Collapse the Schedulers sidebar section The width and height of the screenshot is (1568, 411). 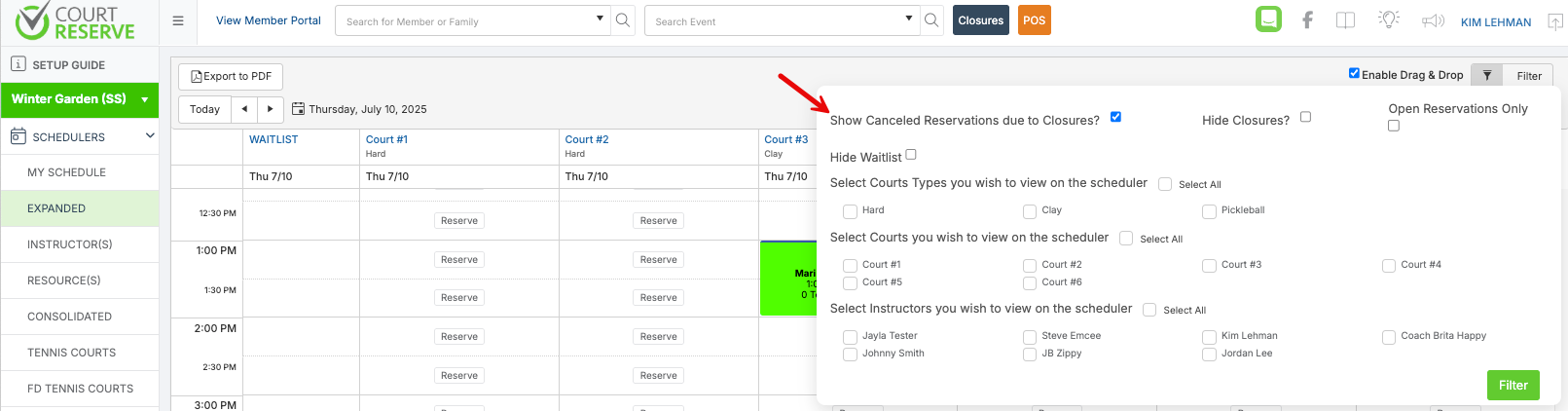(x=150, y=136)
